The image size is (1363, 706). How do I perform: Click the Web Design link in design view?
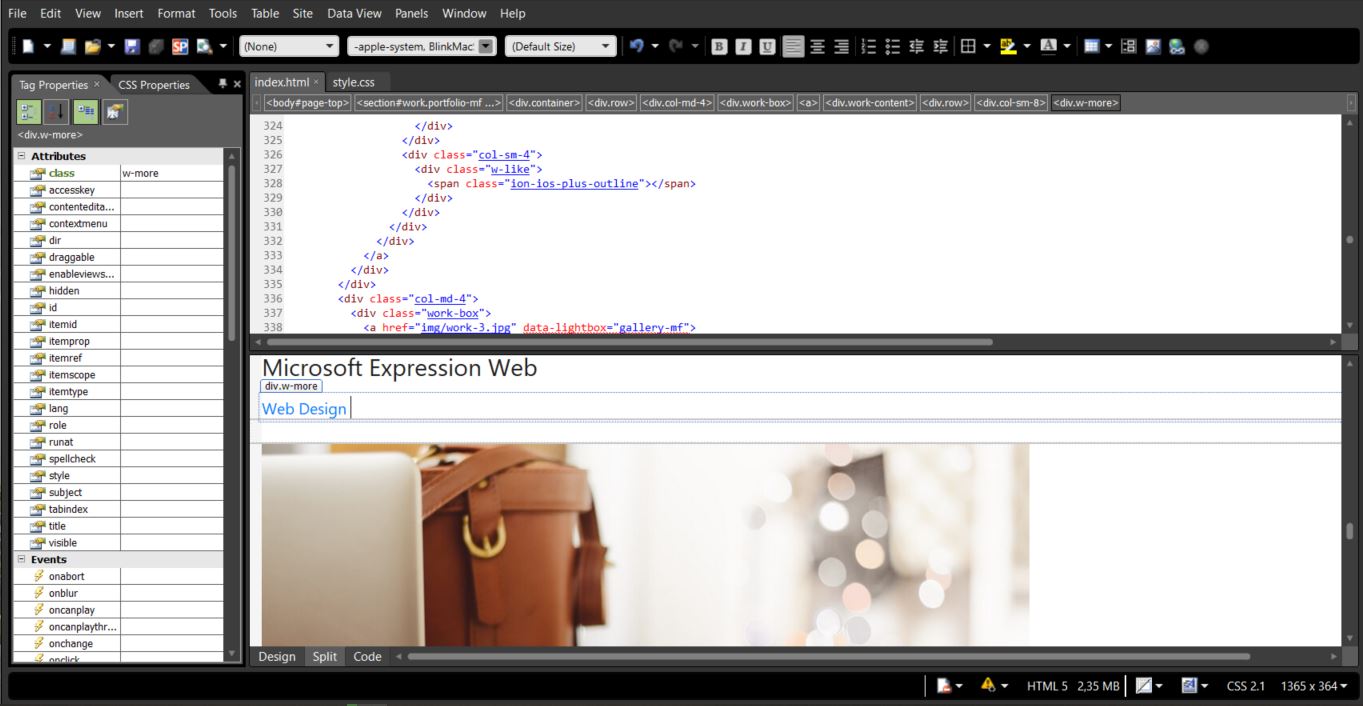coord(304,409)
